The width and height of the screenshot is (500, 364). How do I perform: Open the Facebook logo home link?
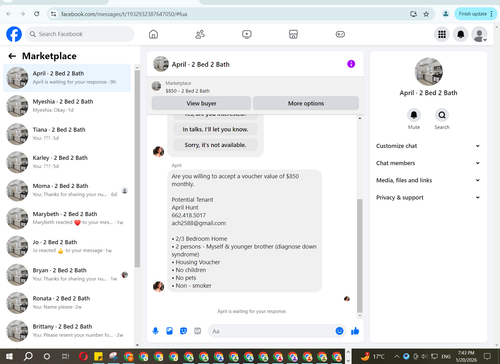[x=14, y=34]
